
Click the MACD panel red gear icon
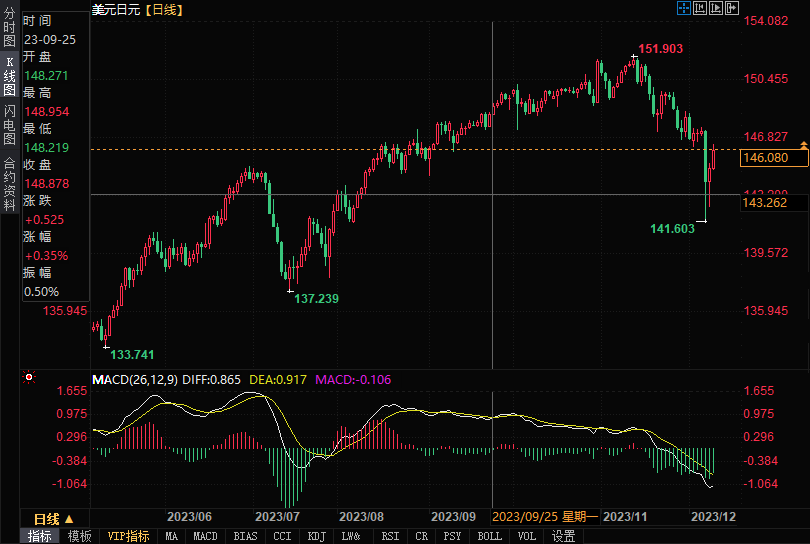29,378
